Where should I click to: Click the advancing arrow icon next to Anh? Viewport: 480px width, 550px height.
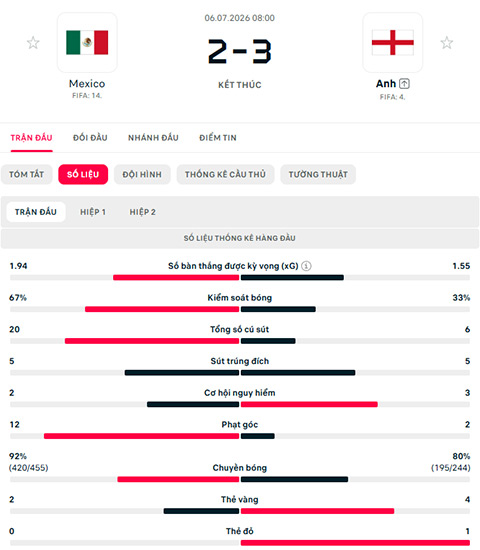click(x=404, y=83)
